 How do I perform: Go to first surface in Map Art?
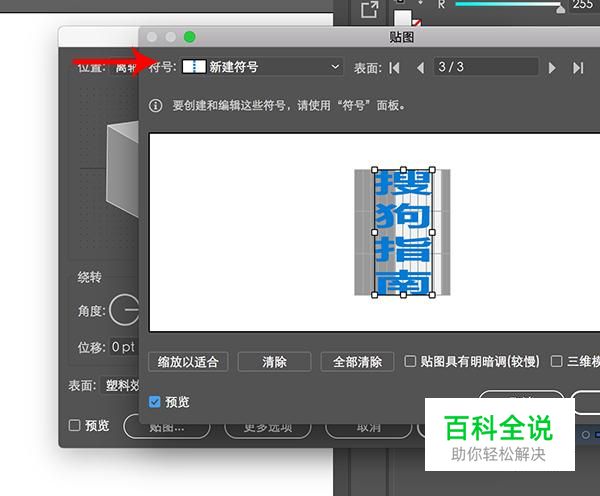[x=395, y=68]
